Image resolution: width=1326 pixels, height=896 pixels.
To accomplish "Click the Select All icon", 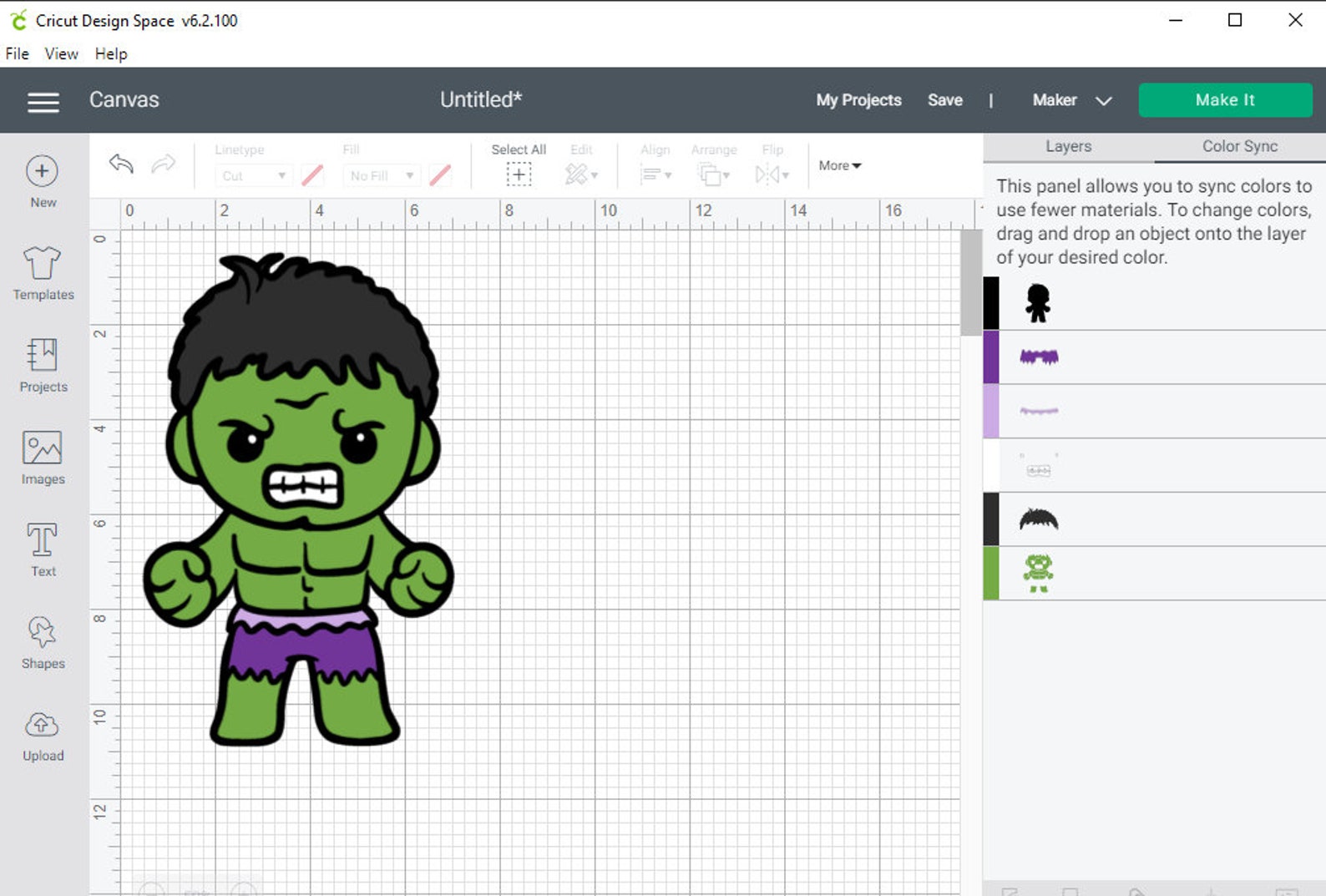I will point(519,174).
